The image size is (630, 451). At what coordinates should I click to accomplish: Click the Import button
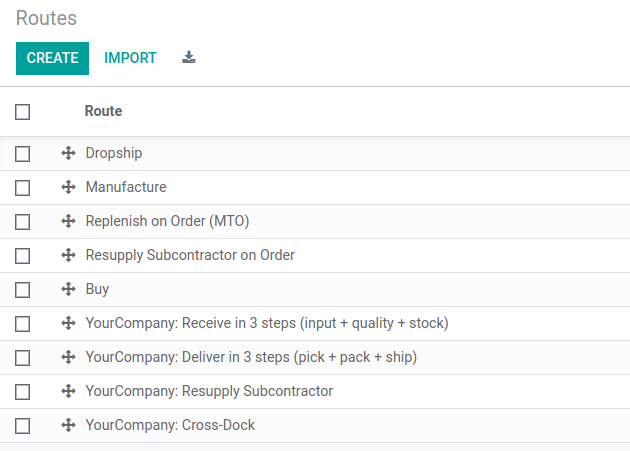[x=130, y=58]
